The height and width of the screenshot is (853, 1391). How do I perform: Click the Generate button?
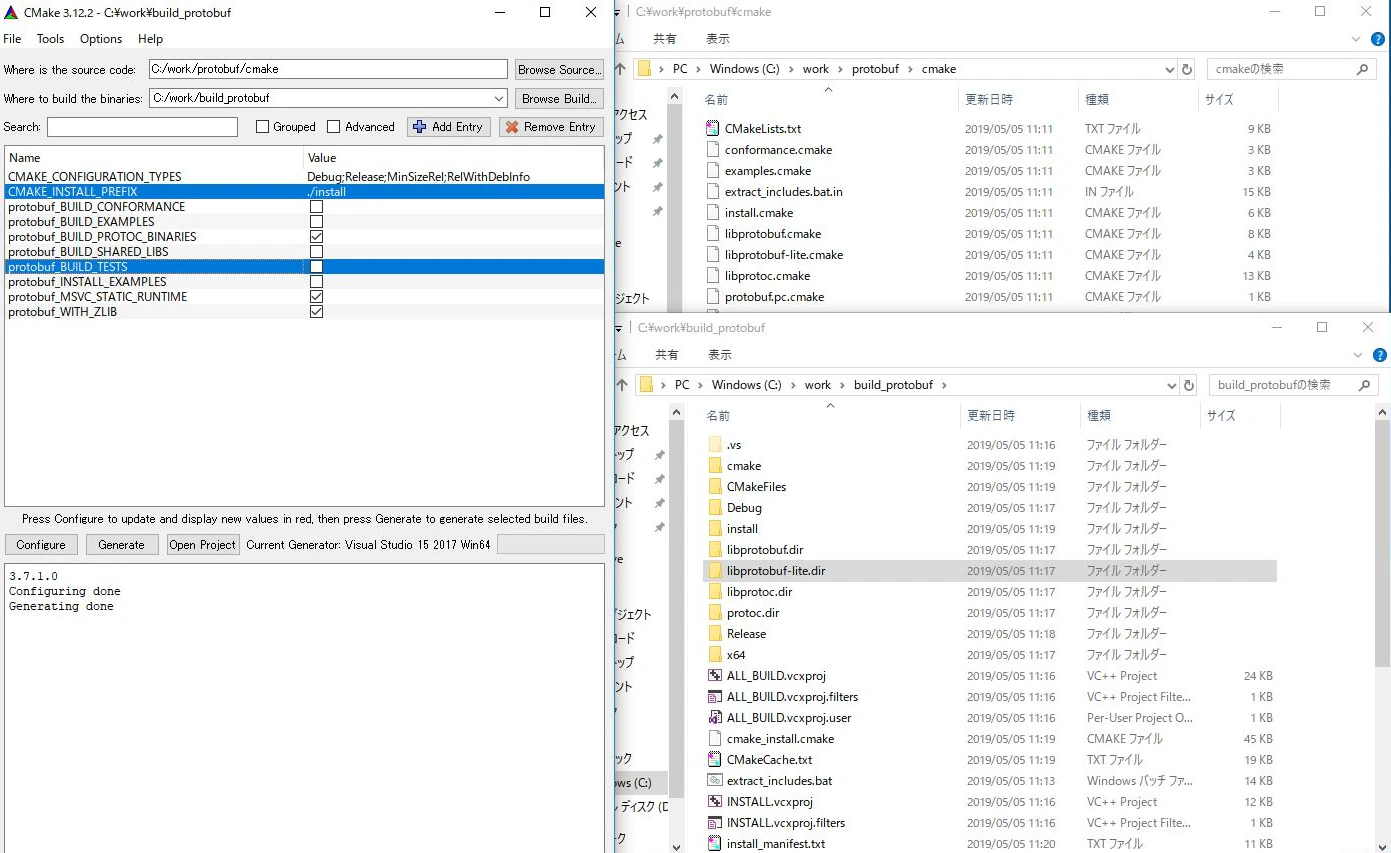tap(122, 544)
